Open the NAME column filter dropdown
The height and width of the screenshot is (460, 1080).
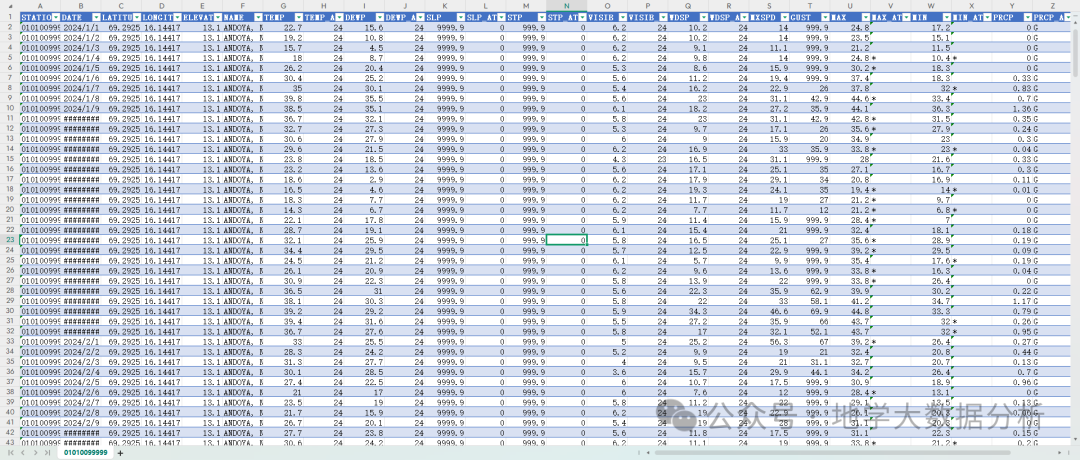258,16
